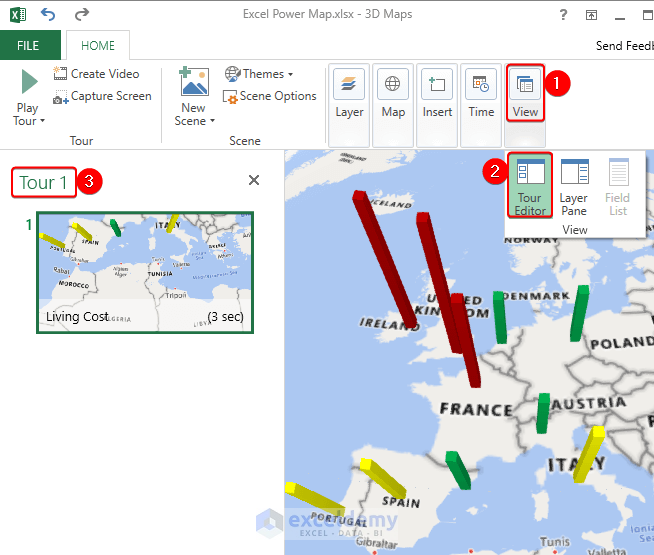Open the Play Tour dropdown arrow
The width and height of the screenshot is (654, 555).
[x=42, y=121]
